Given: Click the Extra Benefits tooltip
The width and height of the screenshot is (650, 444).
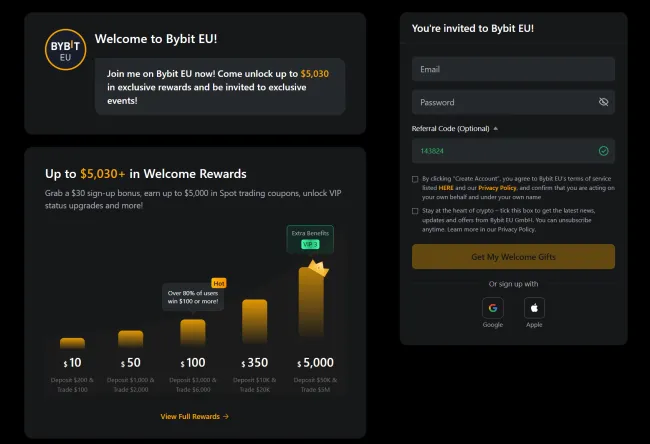Looking at the screenshot, I should (x=310, y=239).
